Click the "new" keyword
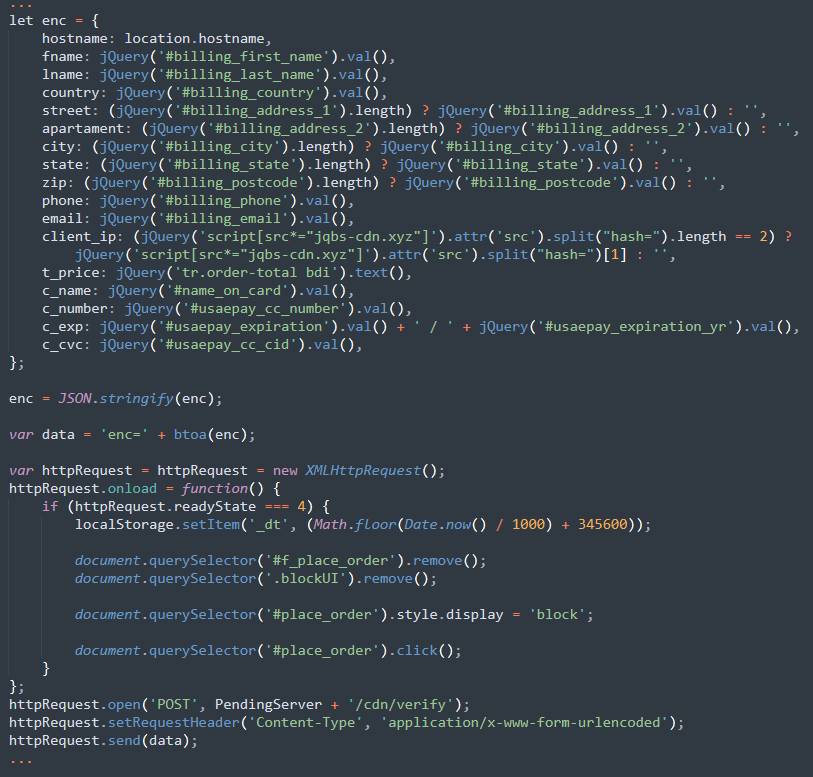The width and height of the screenshot is (813, 777). 285,471
